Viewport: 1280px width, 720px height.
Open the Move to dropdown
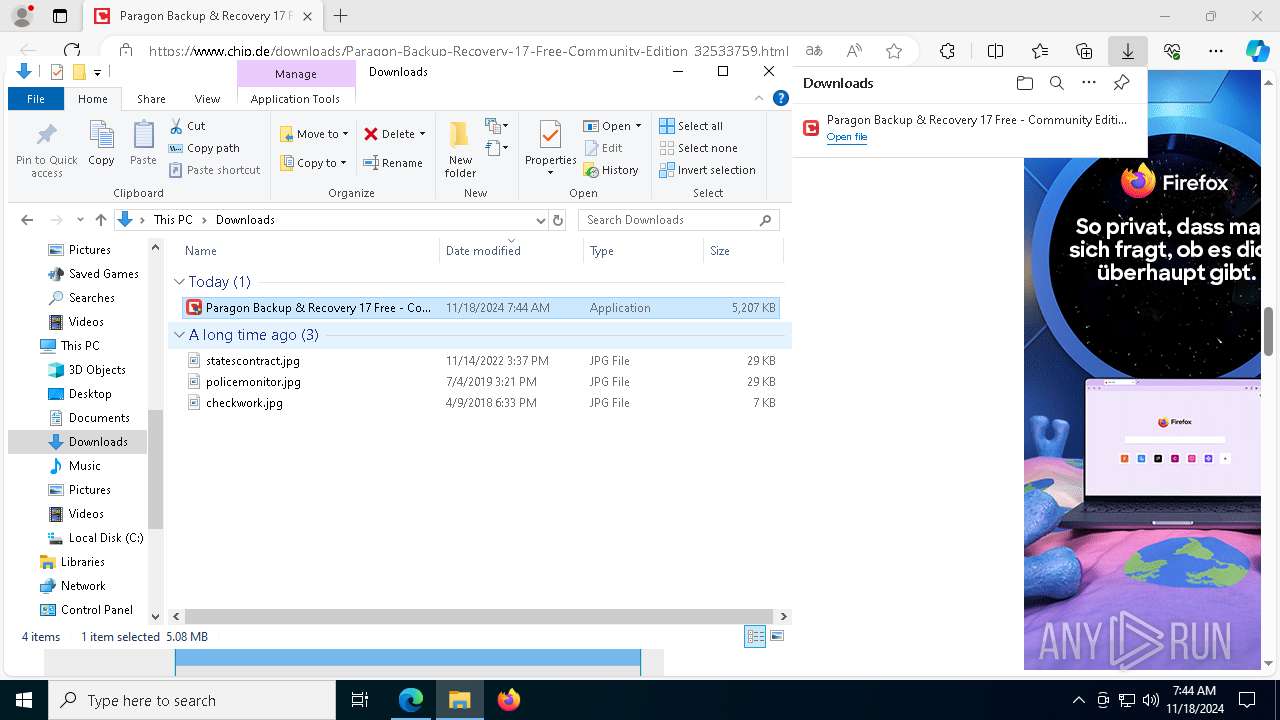pos(314,134)
